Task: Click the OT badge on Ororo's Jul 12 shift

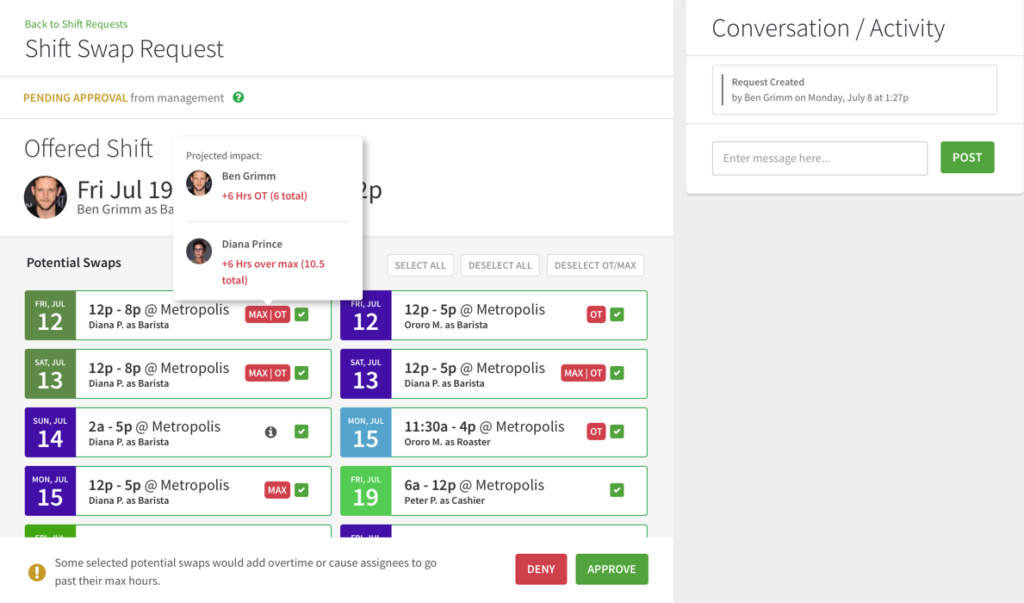Action: click(596, 315)
